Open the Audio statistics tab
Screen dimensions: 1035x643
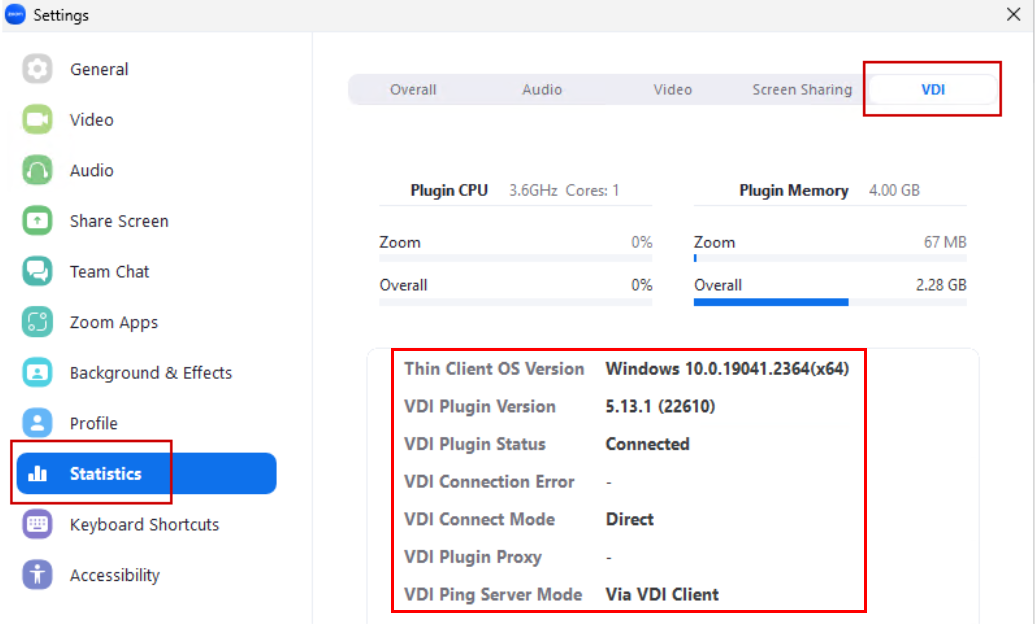pyautogui.click(x=542, y=89)
